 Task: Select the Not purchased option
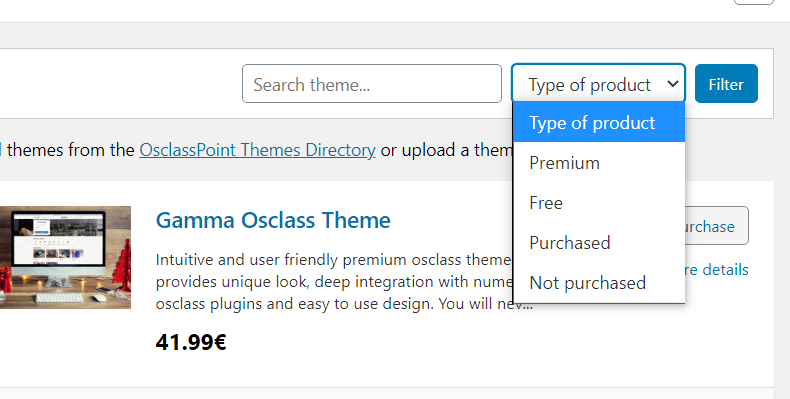coord(599,283)
